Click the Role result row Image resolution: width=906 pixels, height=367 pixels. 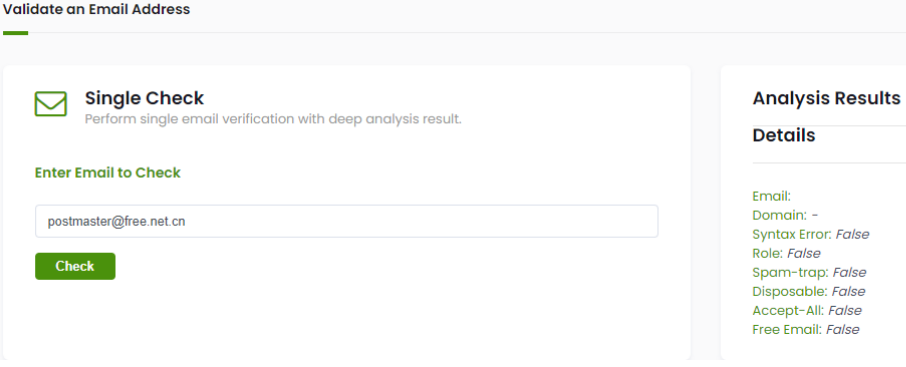click(x=786, y=254)
